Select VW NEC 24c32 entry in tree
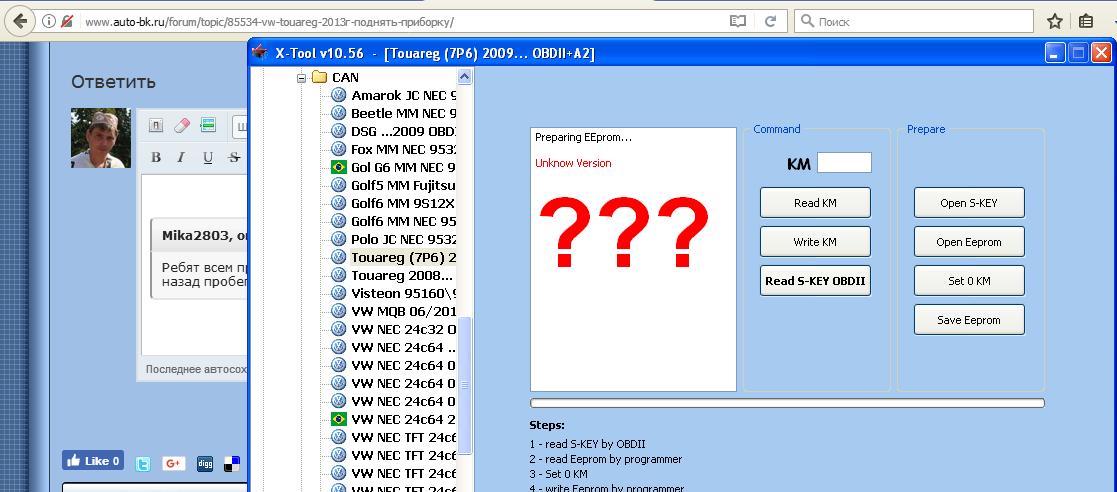 click(x=403, y=329)
